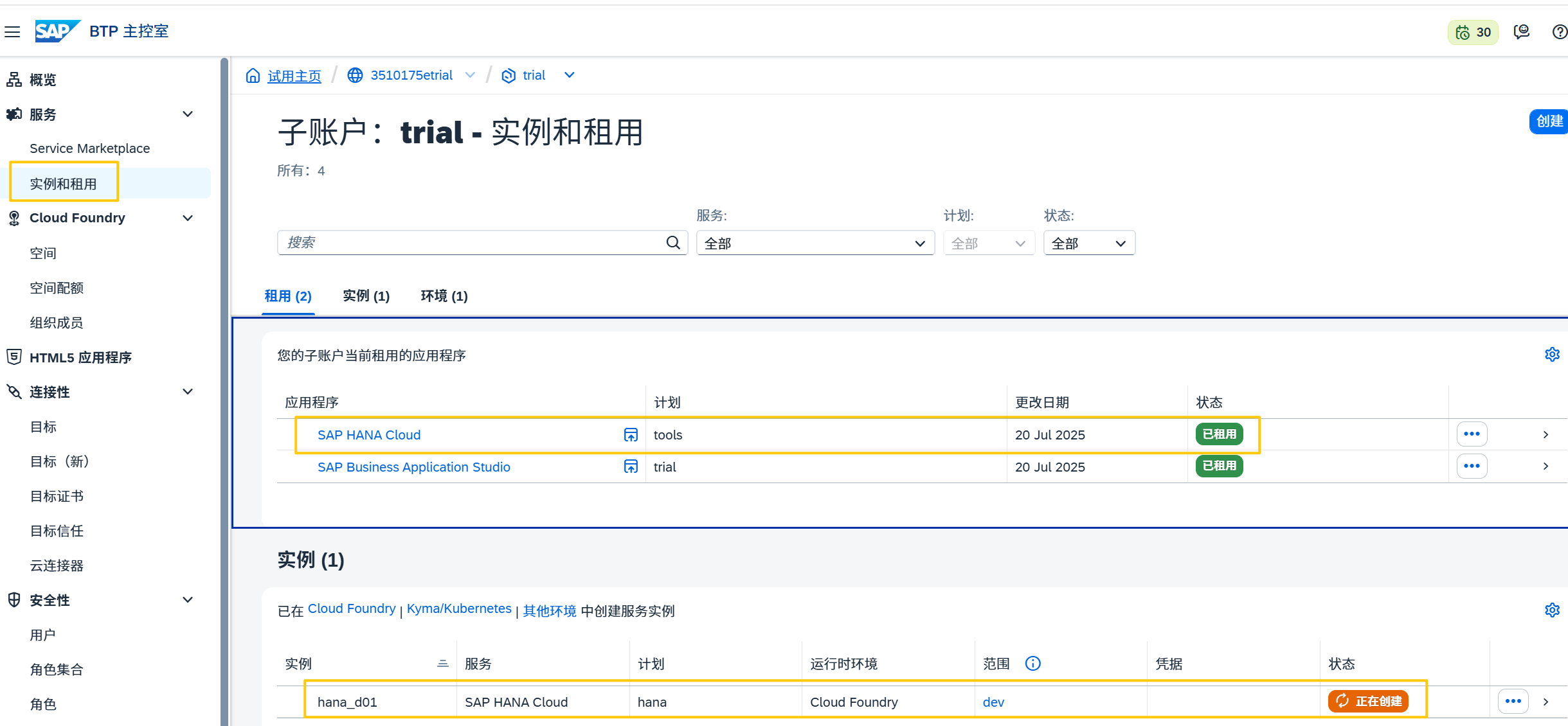Open SAP HANA Cloud application link

click(x=369, y=435)
